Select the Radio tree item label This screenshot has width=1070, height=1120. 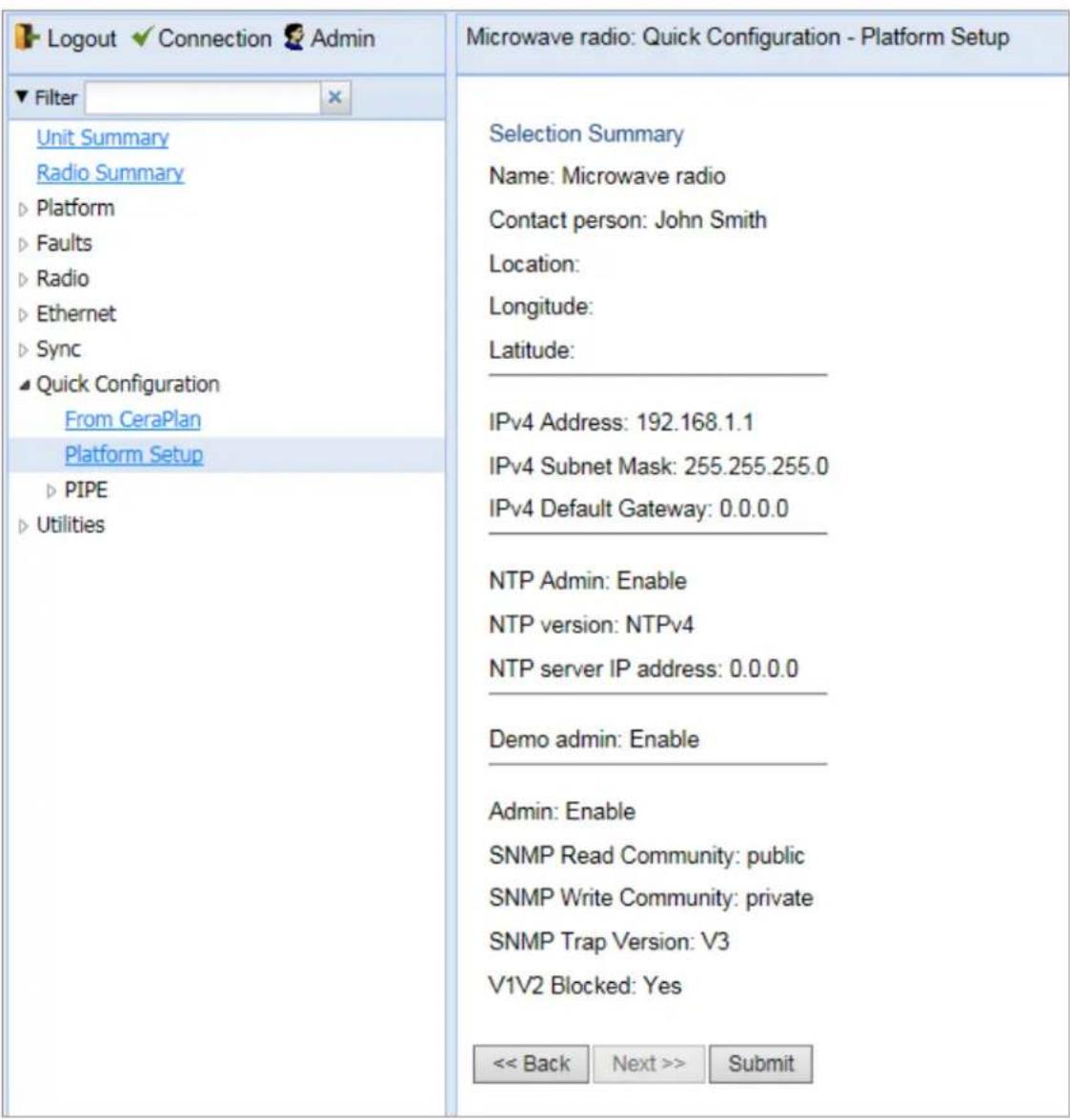coord(63,278)
